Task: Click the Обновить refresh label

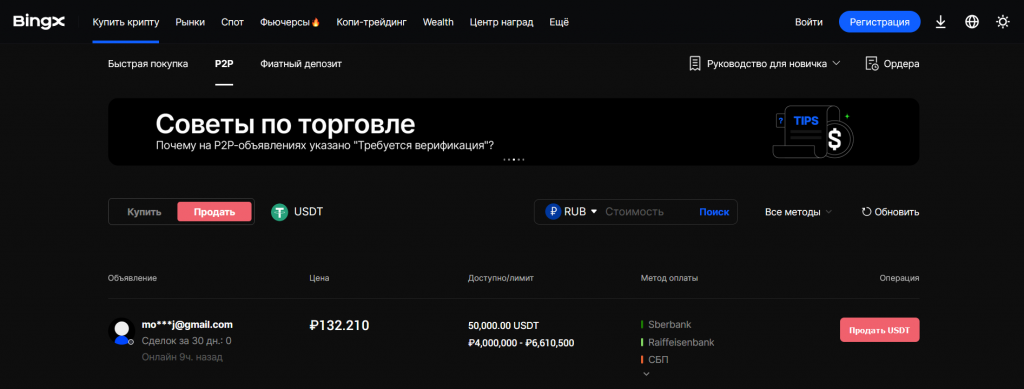Action: click(897, 211)
